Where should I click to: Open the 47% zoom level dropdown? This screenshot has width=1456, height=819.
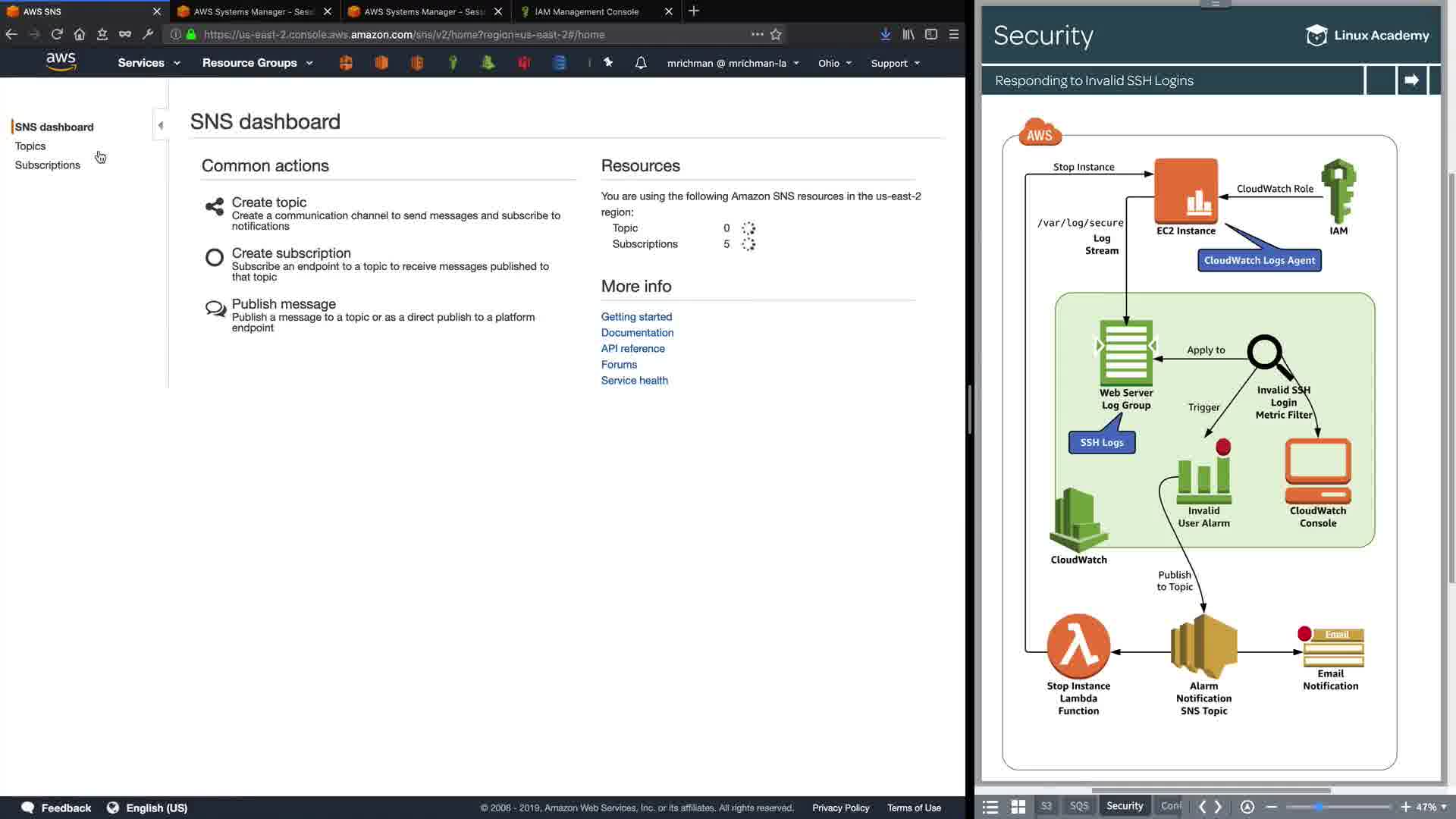tap(1431, 807)
